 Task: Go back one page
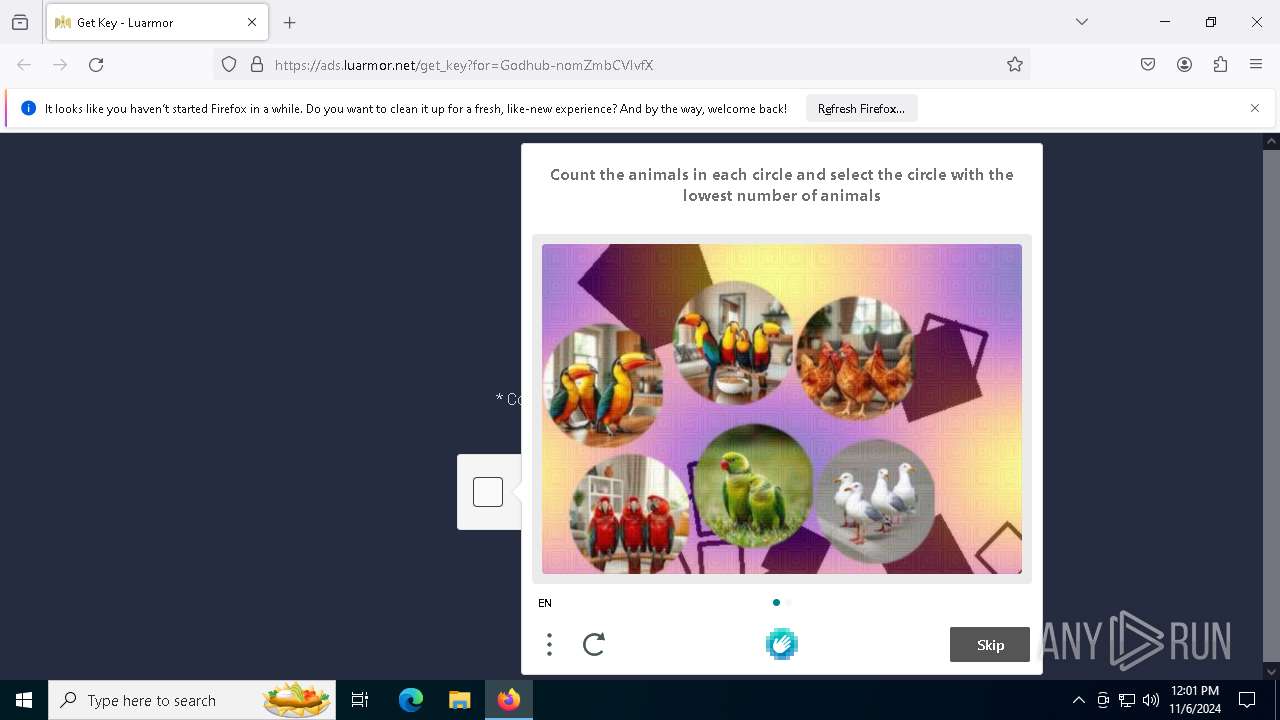(24, 65)
